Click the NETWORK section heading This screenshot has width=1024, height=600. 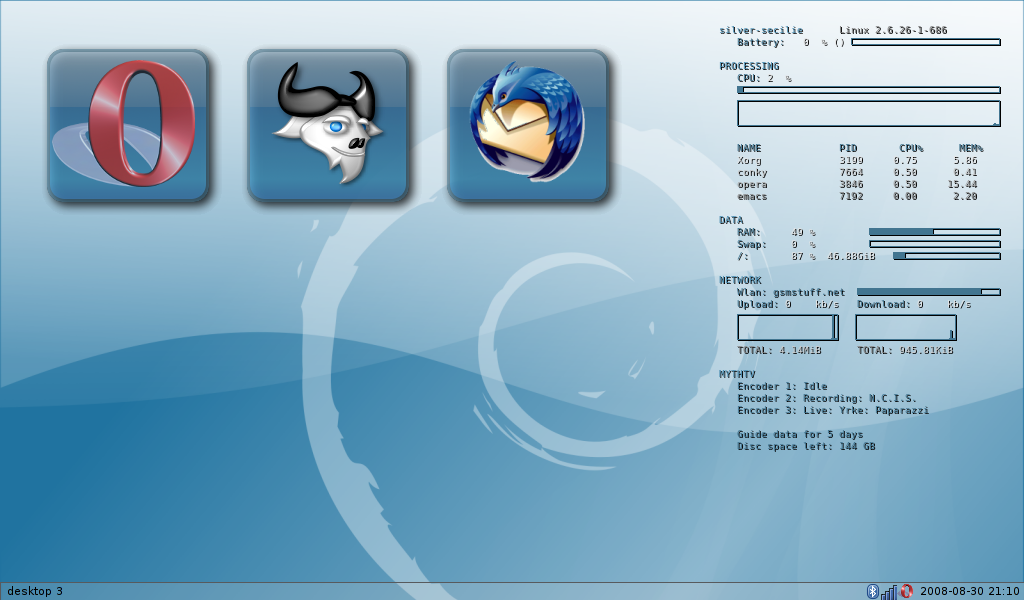741,280
